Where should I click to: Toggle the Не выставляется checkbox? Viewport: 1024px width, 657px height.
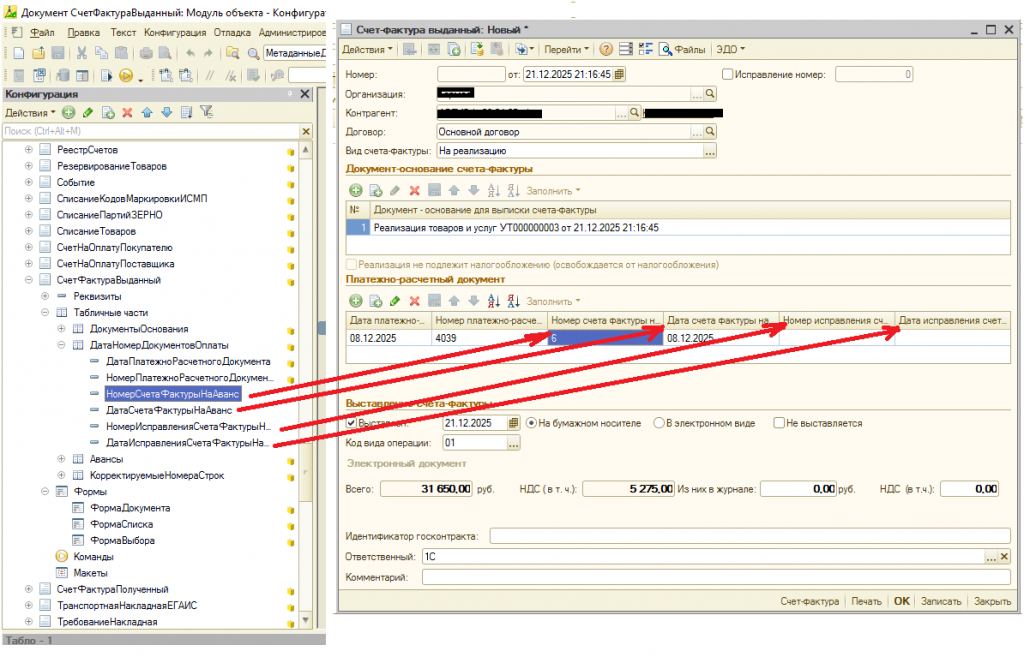778,423
